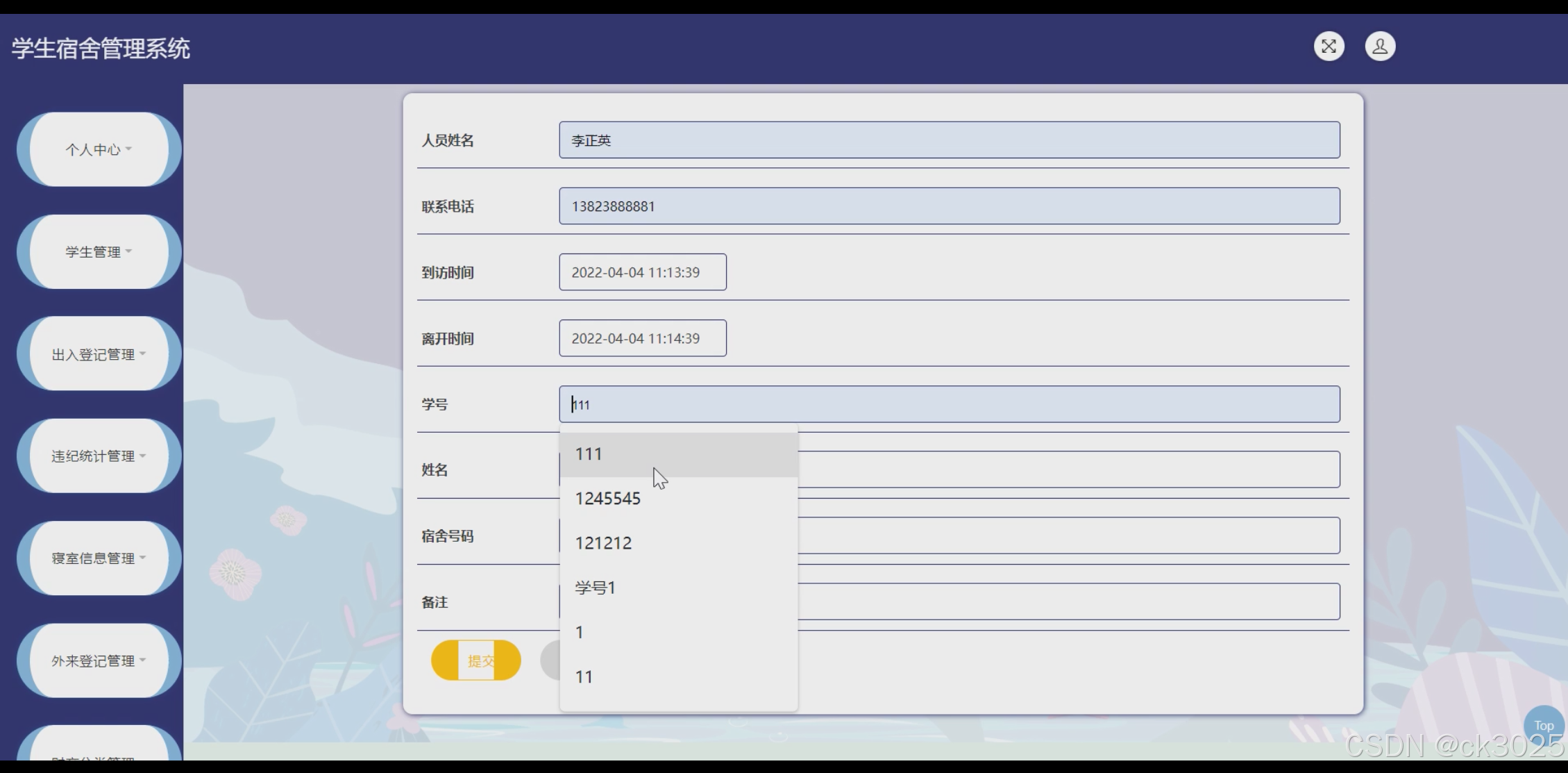Click the yellow 提交 submit button

[476, 660]
